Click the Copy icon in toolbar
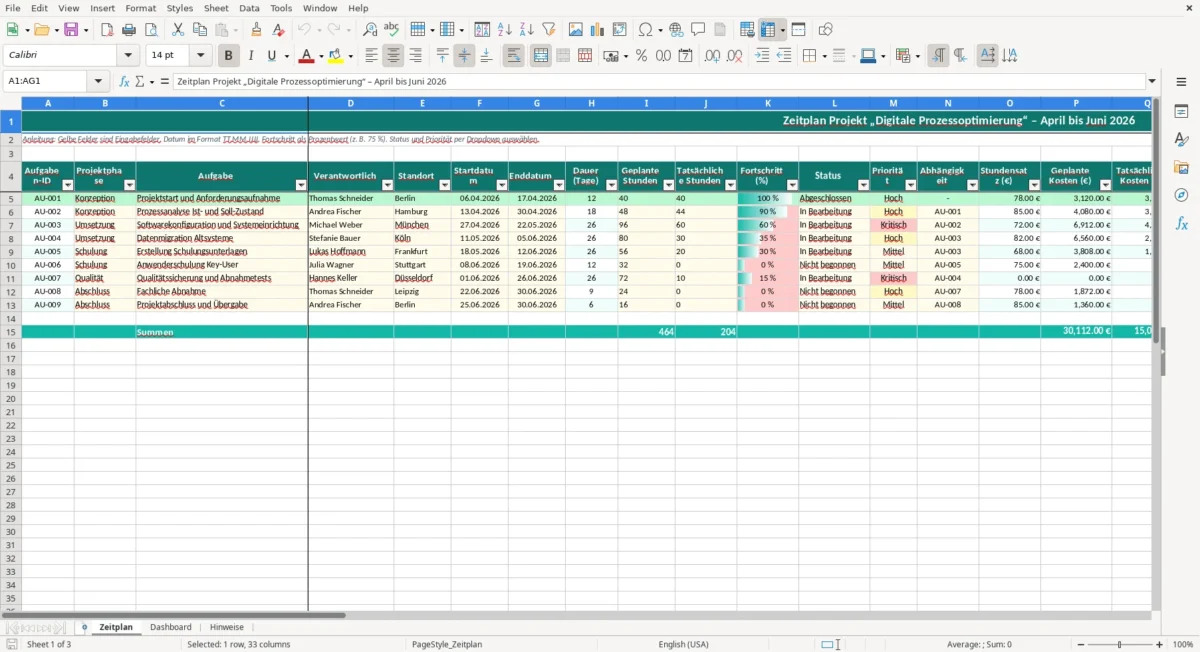This screenshot has width=1200, height=652. coord(199,30)
